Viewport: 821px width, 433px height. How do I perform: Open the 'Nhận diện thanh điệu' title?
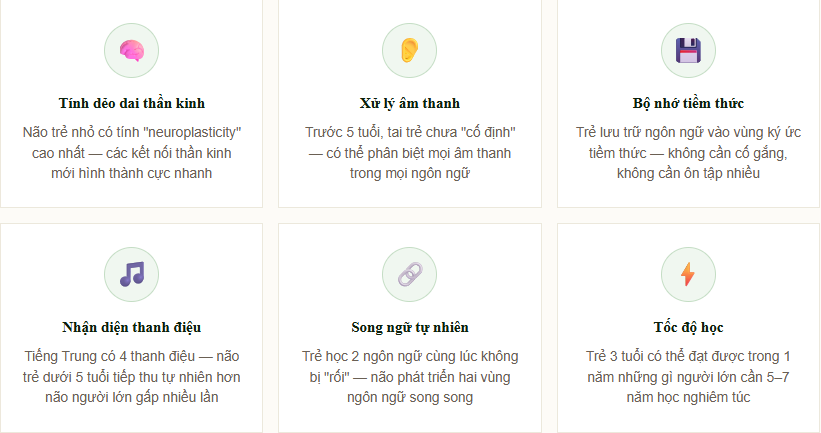click(131, 327)
